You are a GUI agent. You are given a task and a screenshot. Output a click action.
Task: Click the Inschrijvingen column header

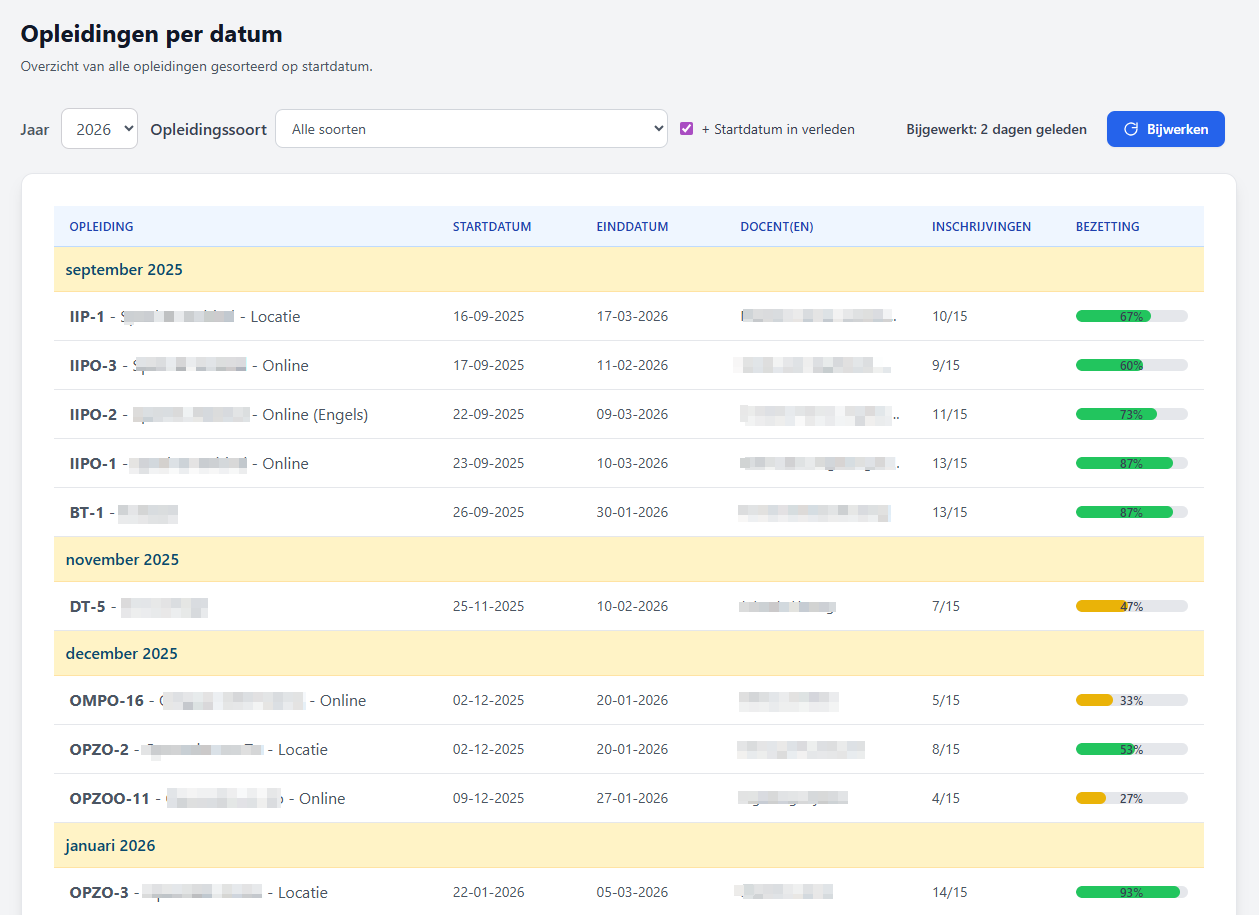(981, 227)
